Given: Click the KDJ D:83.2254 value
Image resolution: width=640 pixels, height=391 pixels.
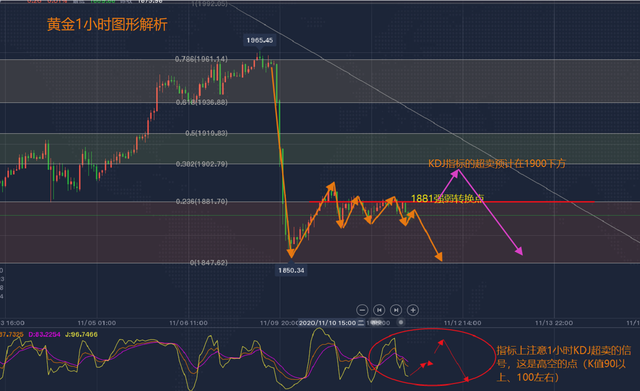Looking at the screenshot, I should click(44, 334).
